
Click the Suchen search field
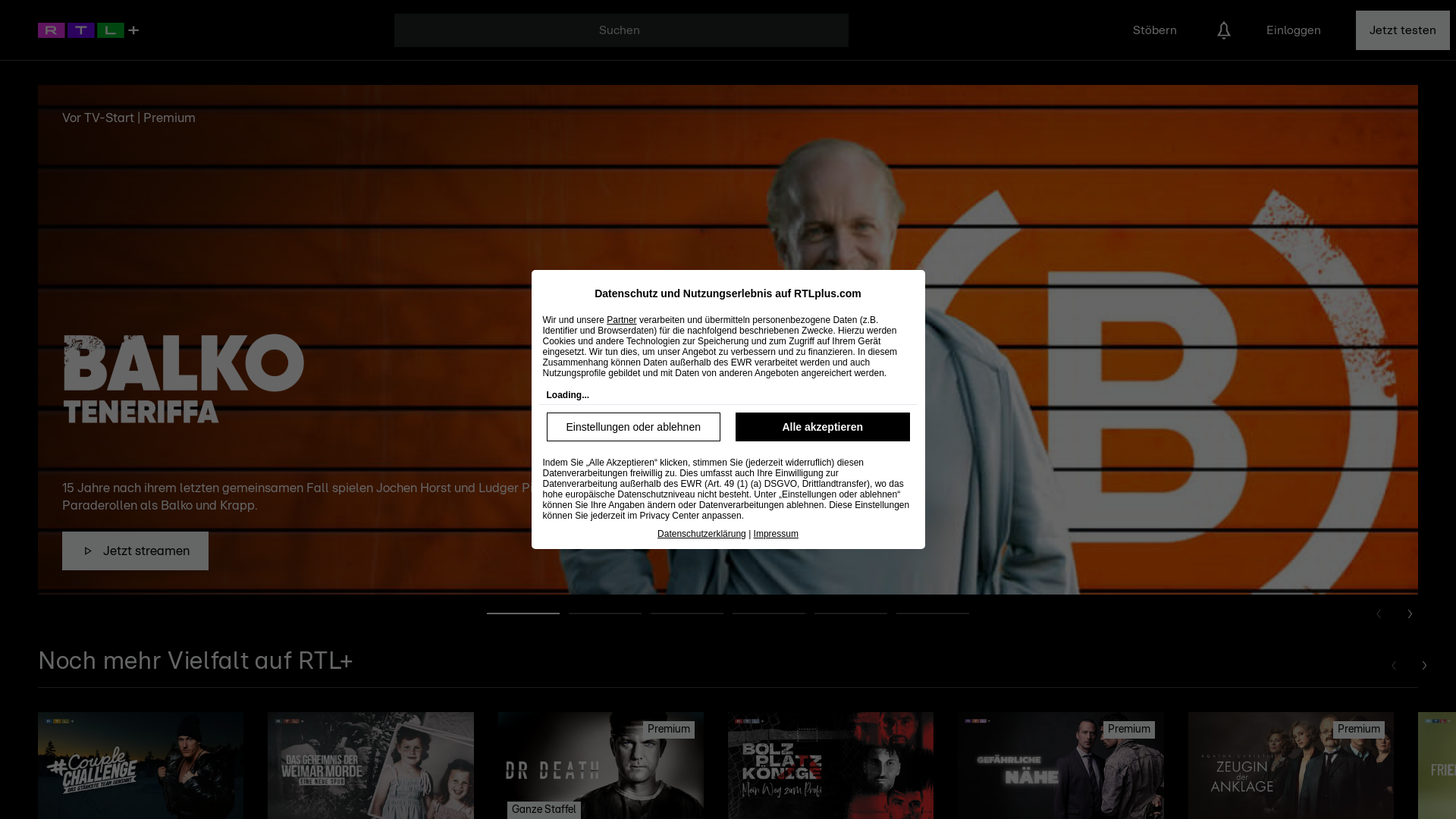click(x=621, y=30)
